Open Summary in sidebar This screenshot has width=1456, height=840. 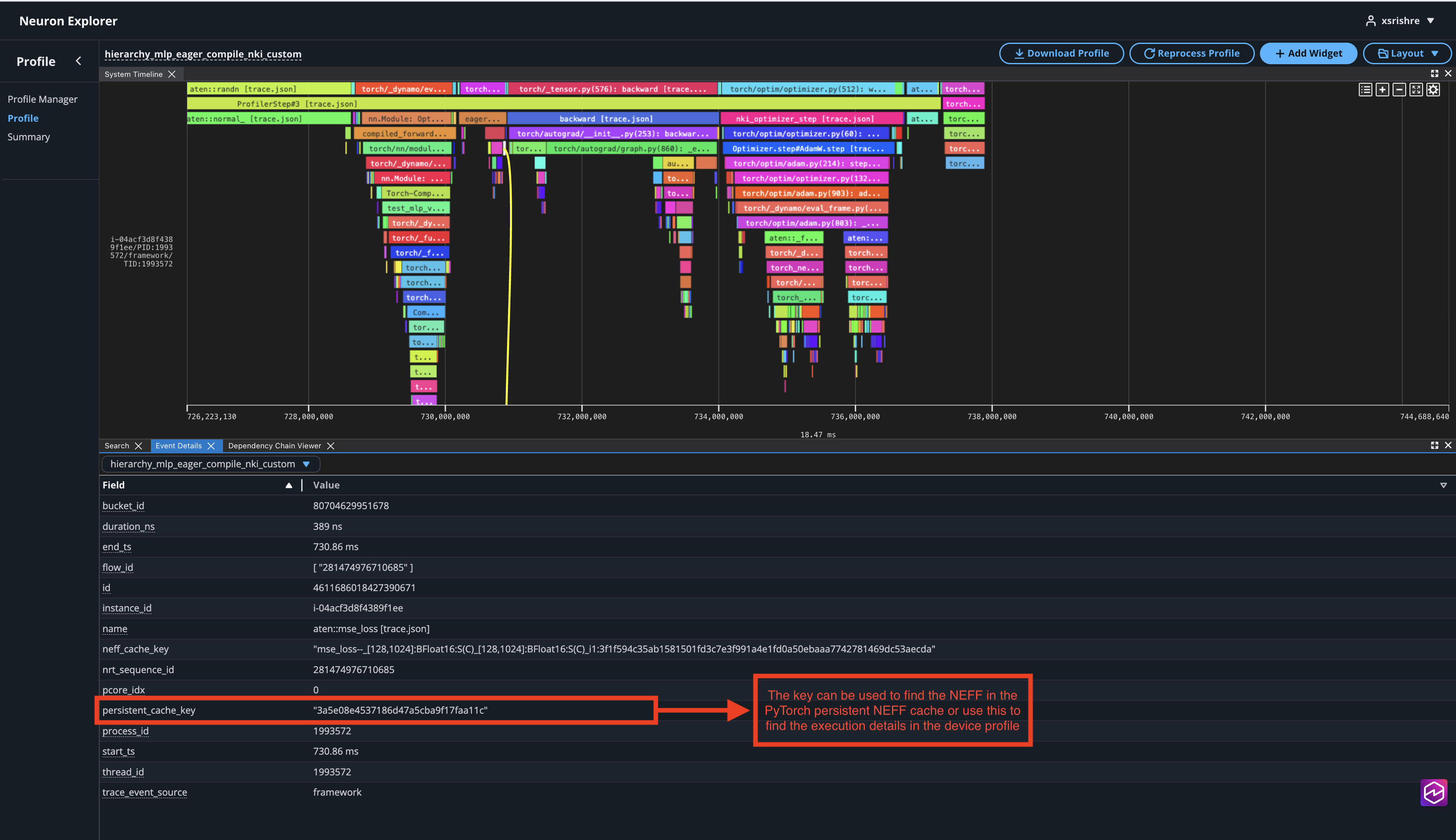coord(29,137)
